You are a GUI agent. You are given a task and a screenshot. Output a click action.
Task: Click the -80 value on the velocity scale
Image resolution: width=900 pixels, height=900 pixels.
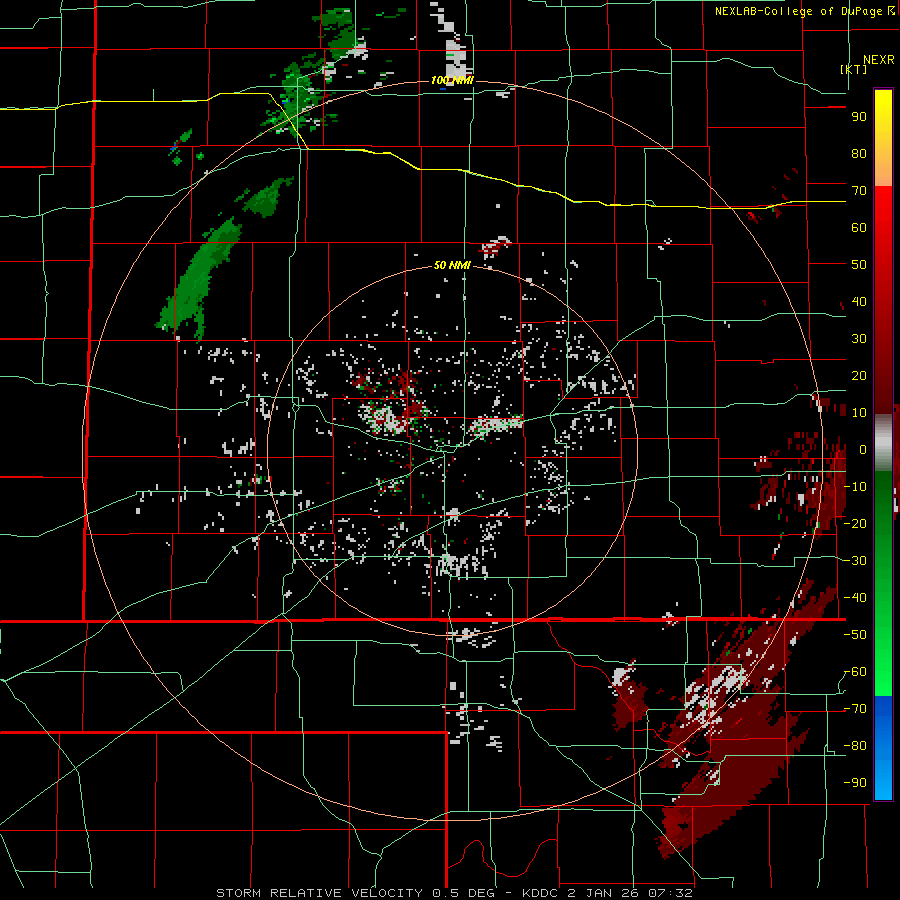coord(855,746)
